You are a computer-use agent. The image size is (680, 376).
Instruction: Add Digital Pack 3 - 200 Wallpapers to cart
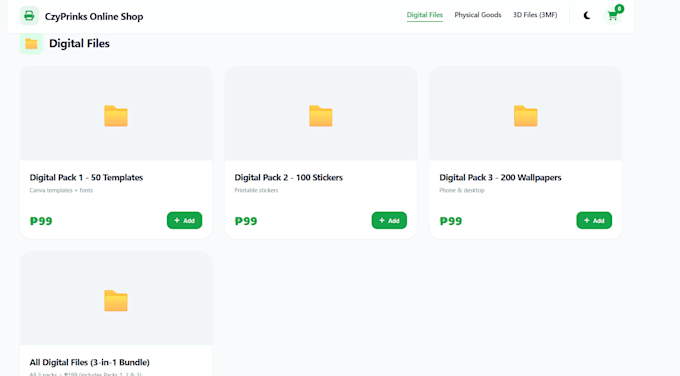(594, 220)
